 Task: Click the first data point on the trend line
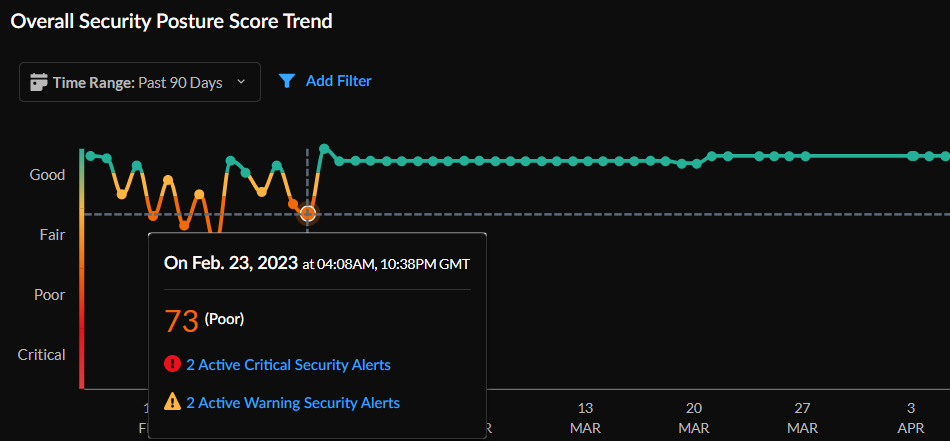pos(91,155)
